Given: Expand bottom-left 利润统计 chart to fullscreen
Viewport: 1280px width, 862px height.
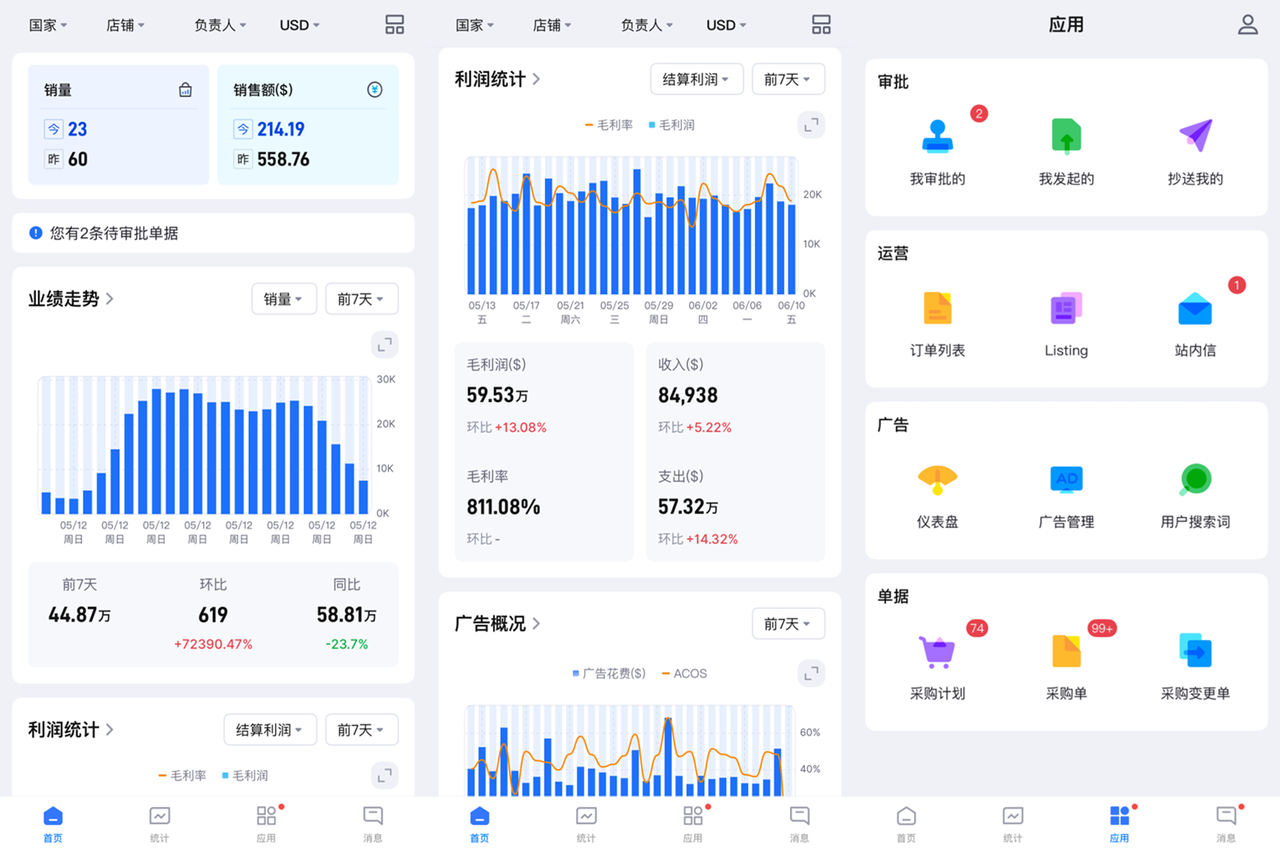Looking at the screenshot, I should 385,775.
